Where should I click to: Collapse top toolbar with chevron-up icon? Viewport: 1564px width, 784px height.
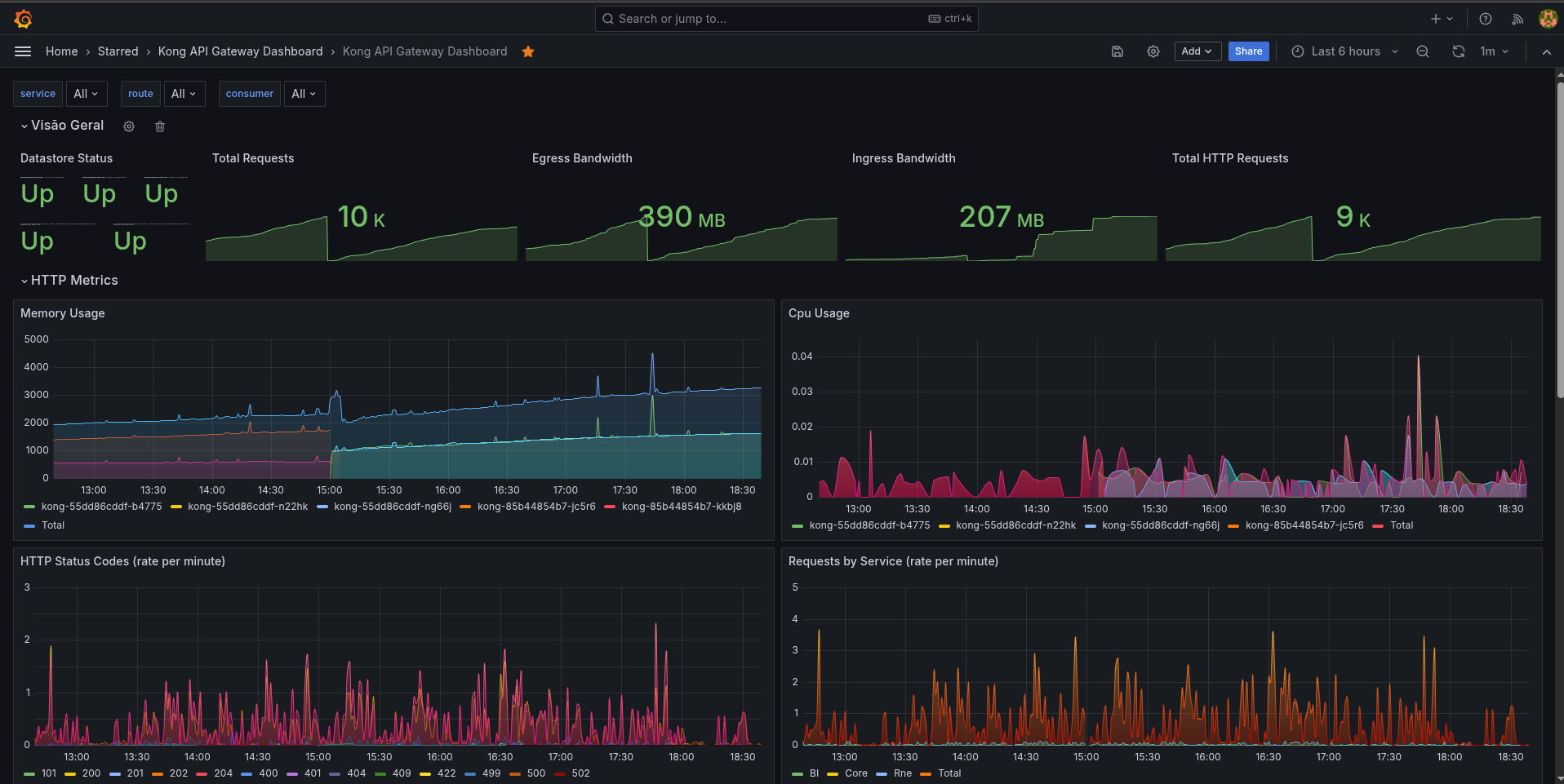1547,51
